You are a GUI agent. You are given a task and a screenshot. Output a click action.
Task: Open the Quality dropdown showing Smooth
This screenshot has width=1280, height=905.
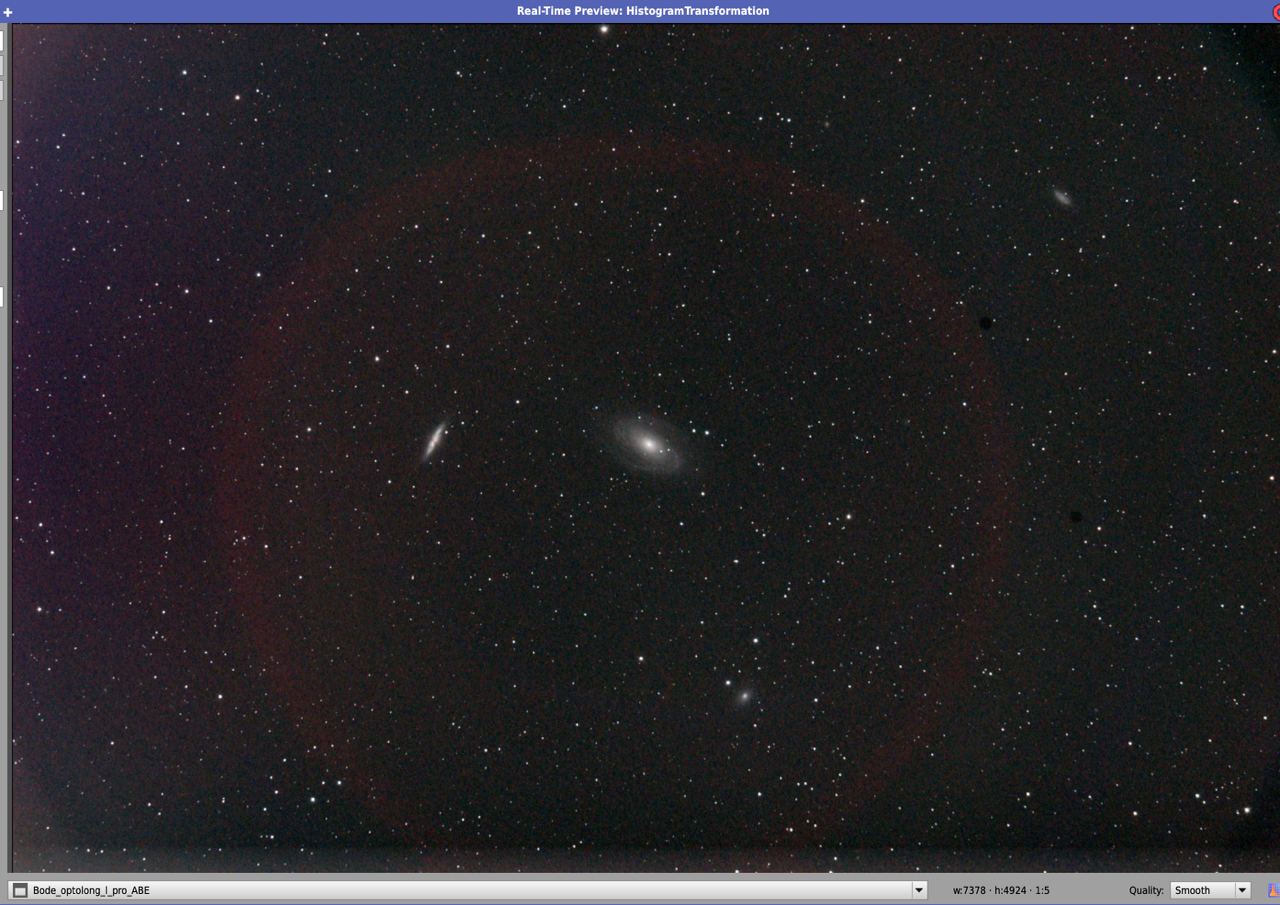(x=1210, y=890)
